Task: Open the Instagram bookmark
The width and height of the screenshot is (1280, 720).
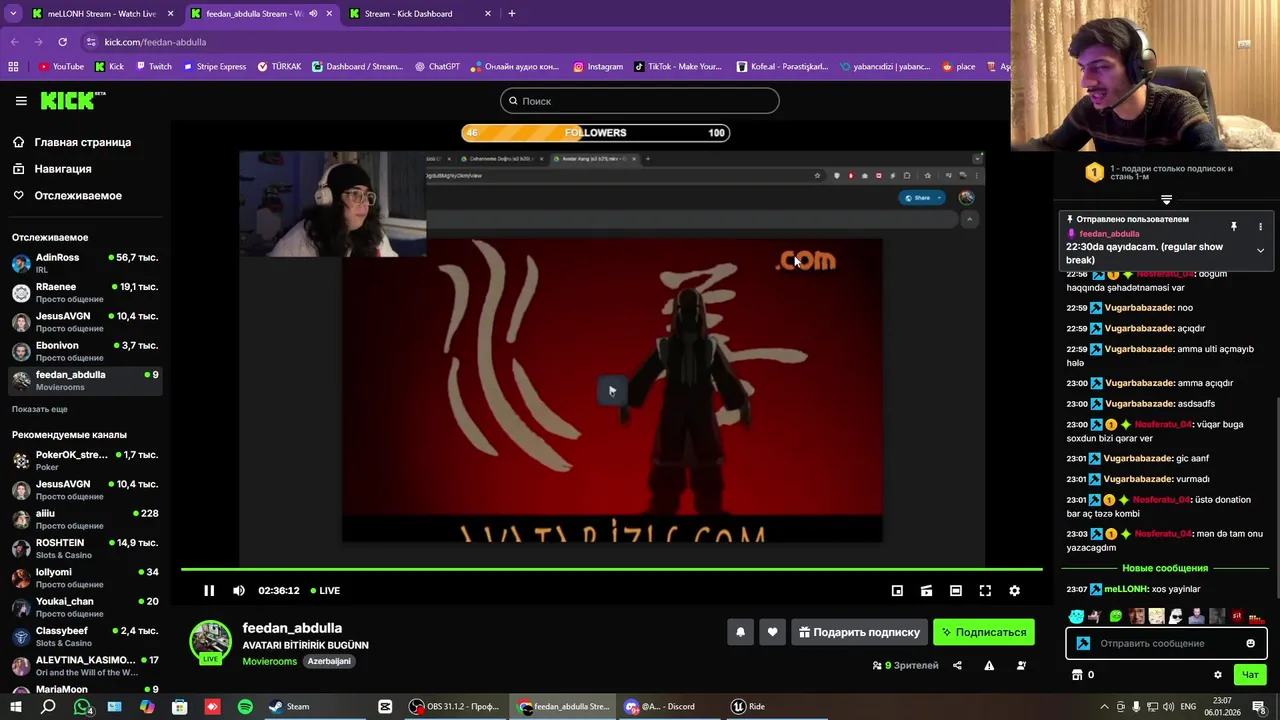Action: coord(598,67)
